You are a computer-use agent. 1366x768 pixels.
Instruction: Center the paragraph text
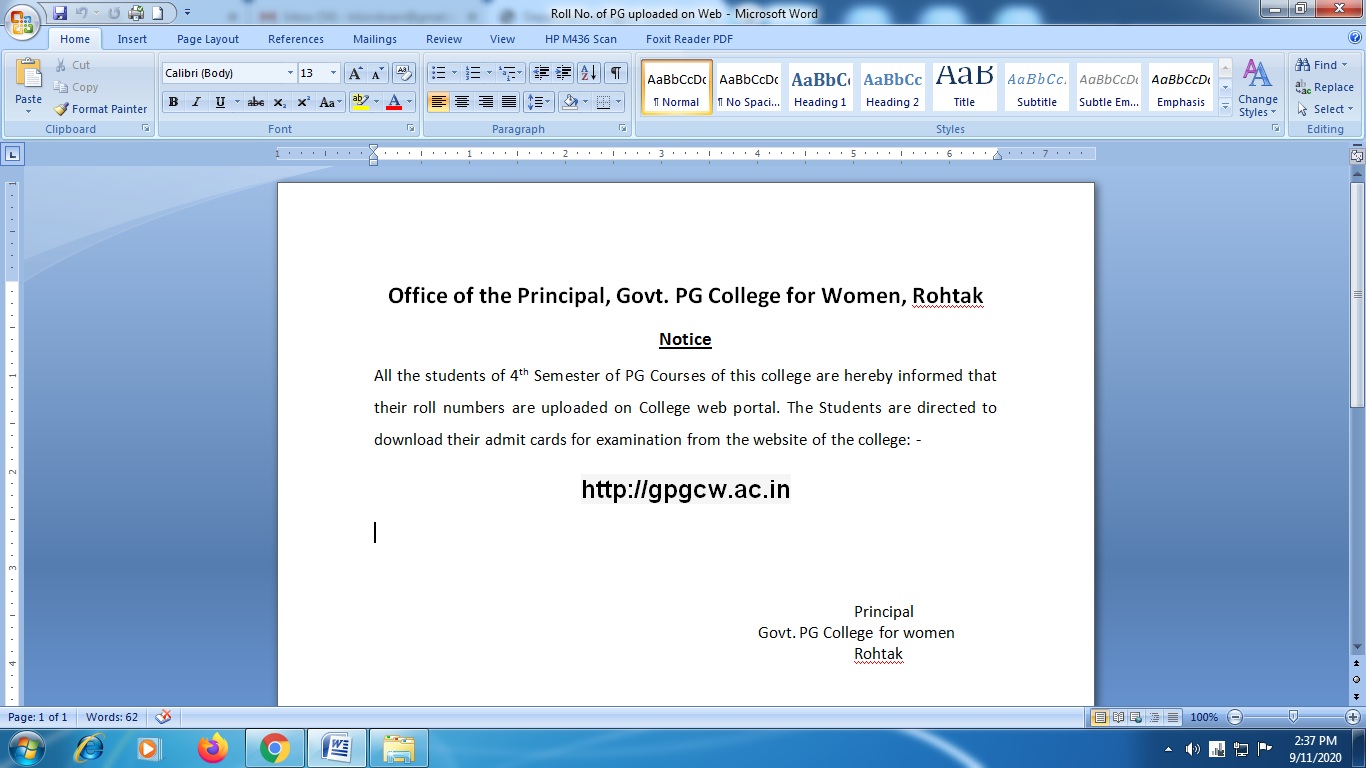(x=462, y=102)
